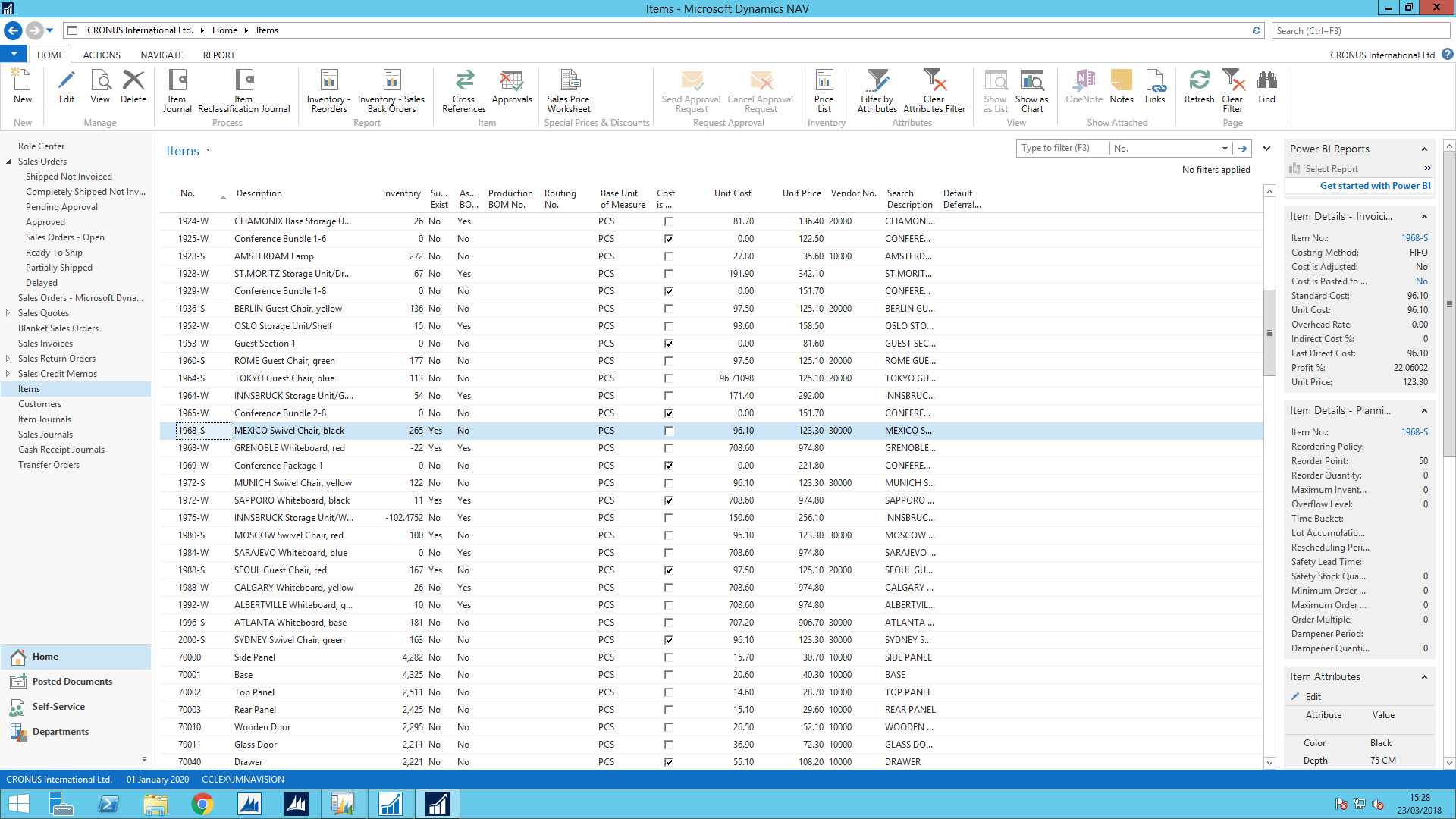Click the Search box
The width and height of the screenshot is (1456, 819).
[1360, 31]
